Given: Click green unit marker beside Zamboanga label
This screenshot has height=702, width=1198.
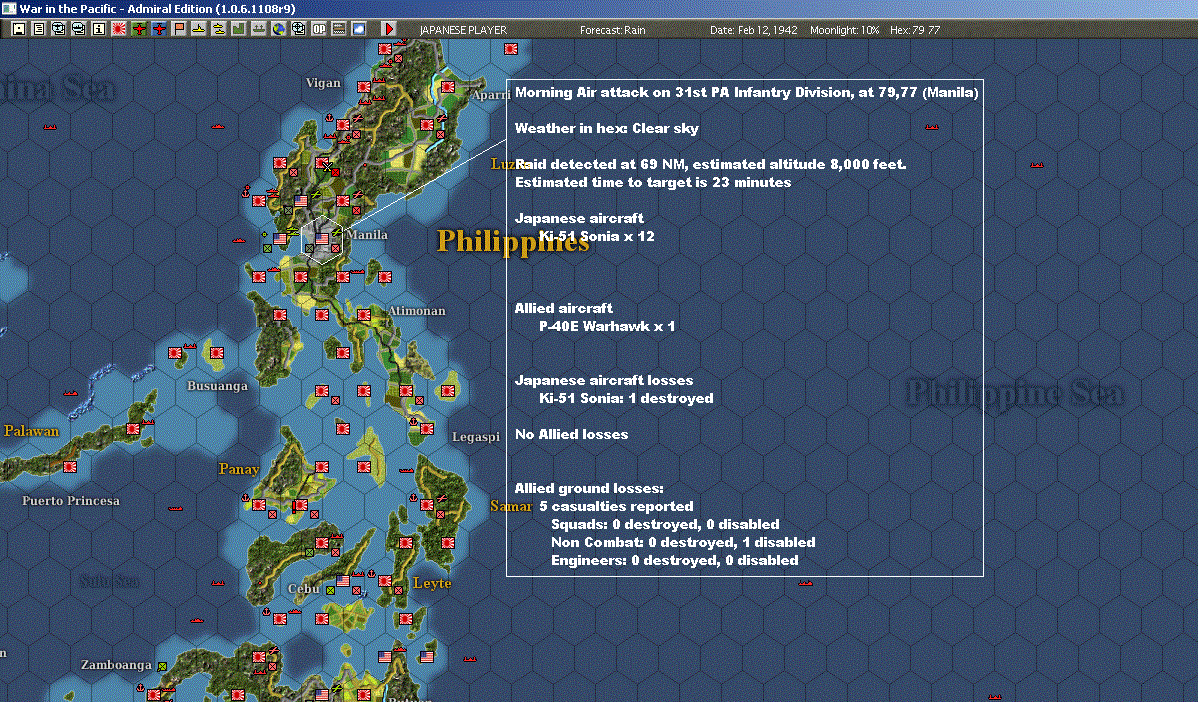Looking at the screenshot, I should click(162, 666).
